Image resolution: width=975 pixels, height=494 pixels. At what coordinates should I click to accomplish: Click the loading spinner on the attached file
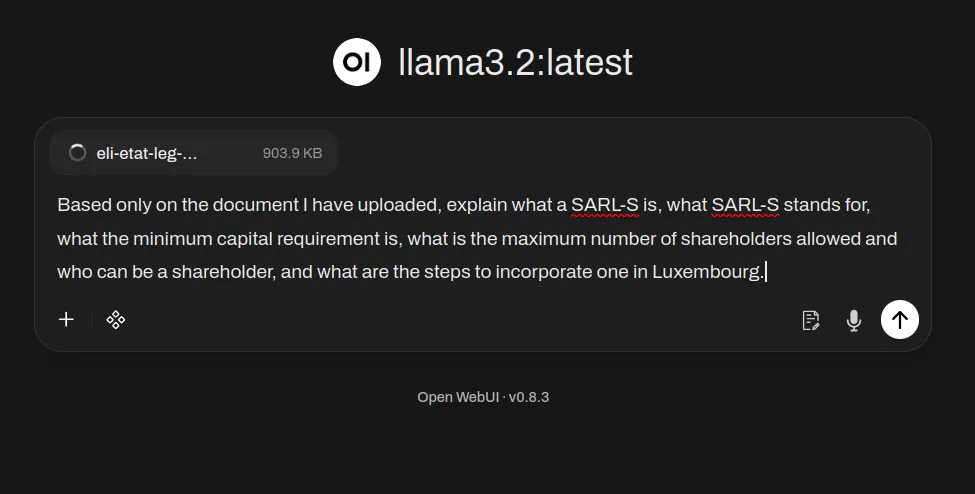tap(77, 153)
